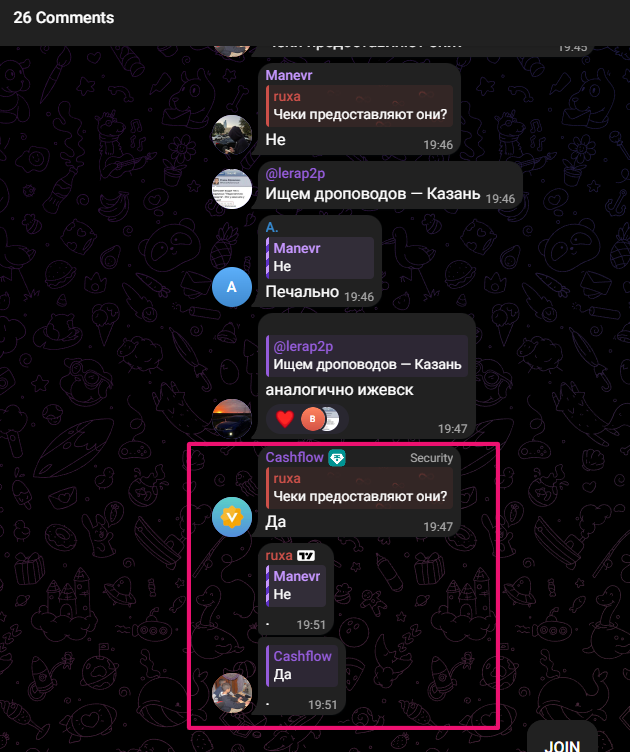Open the @lerap2p profile picture
The width and height of the screenshot is (630, 752).
(232, 189)
